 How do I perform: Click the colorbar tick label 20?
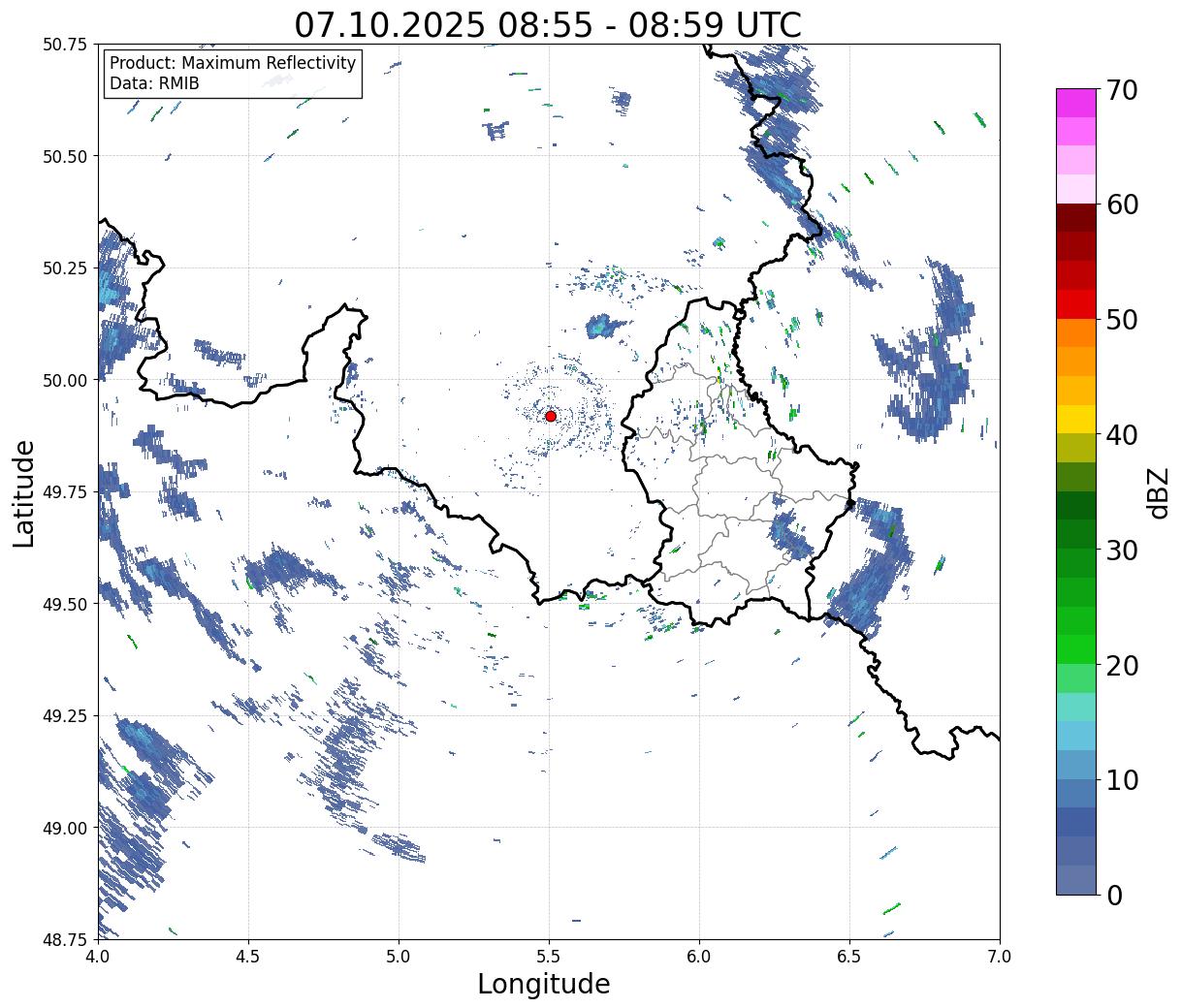click(x=1121, y=665)
